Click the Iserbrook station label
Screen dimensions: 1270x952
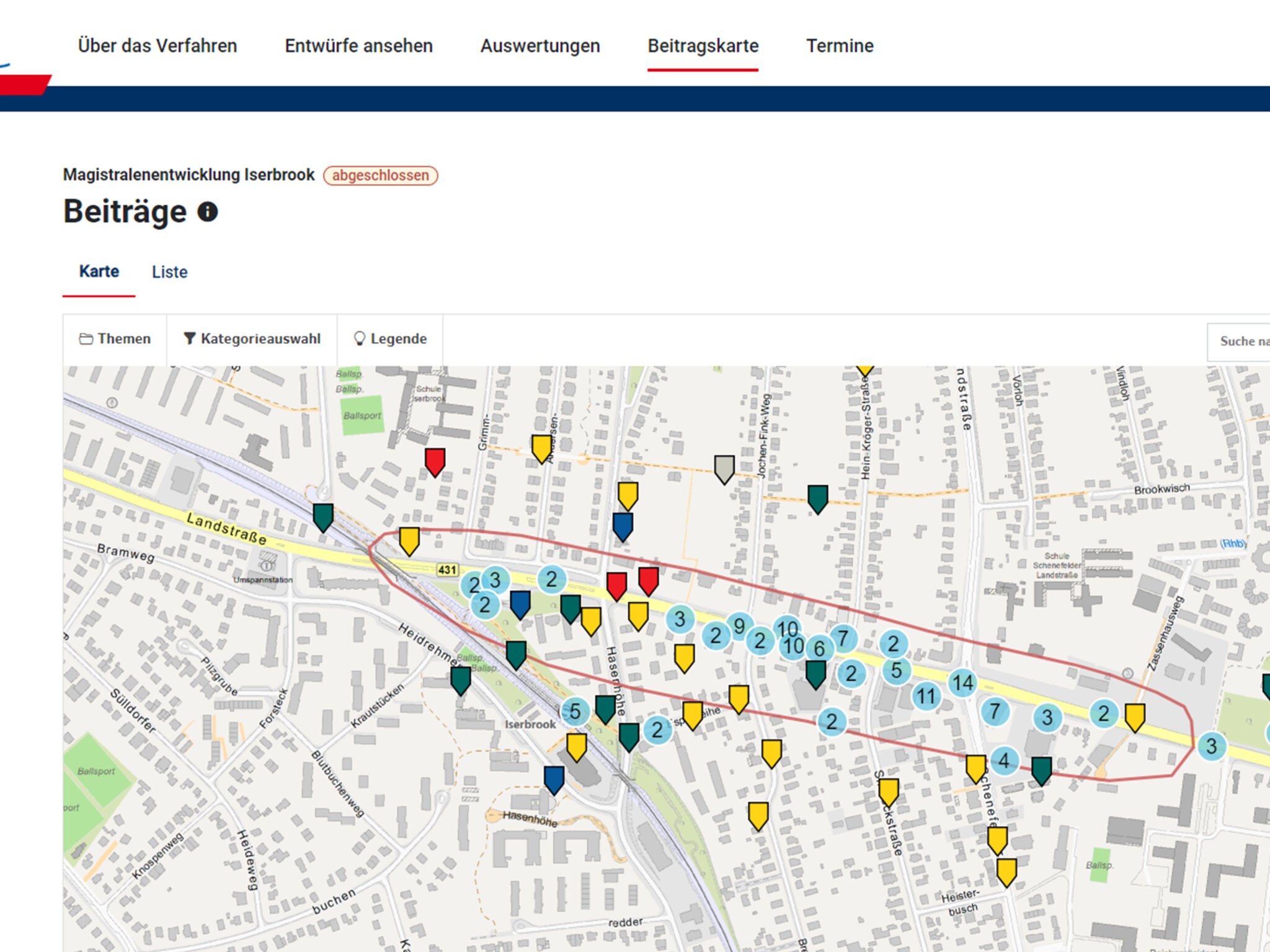530,724
